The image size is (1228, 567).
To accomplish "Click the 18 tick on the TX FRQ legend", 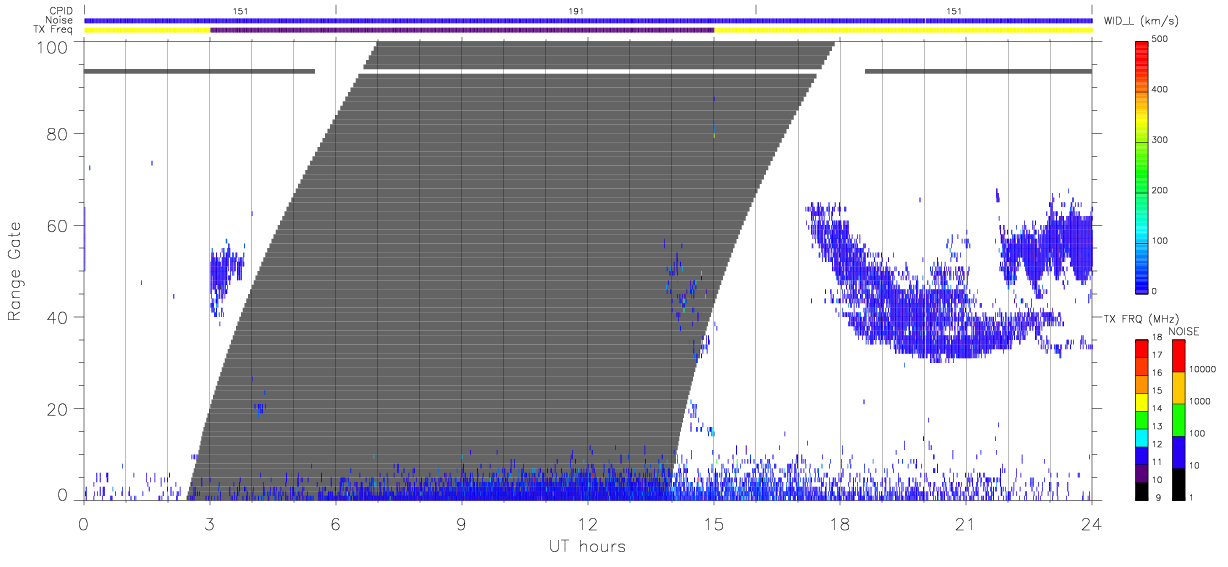I will [1158, 338].
